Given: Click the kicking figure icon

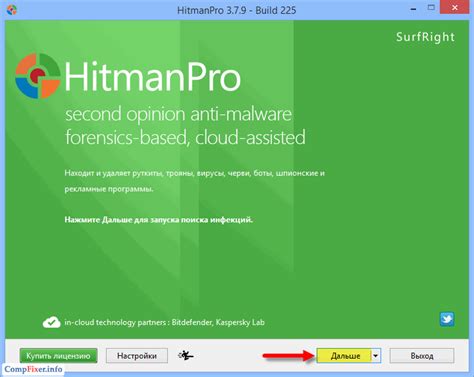Looking at the screenshot, I should 186,356.
